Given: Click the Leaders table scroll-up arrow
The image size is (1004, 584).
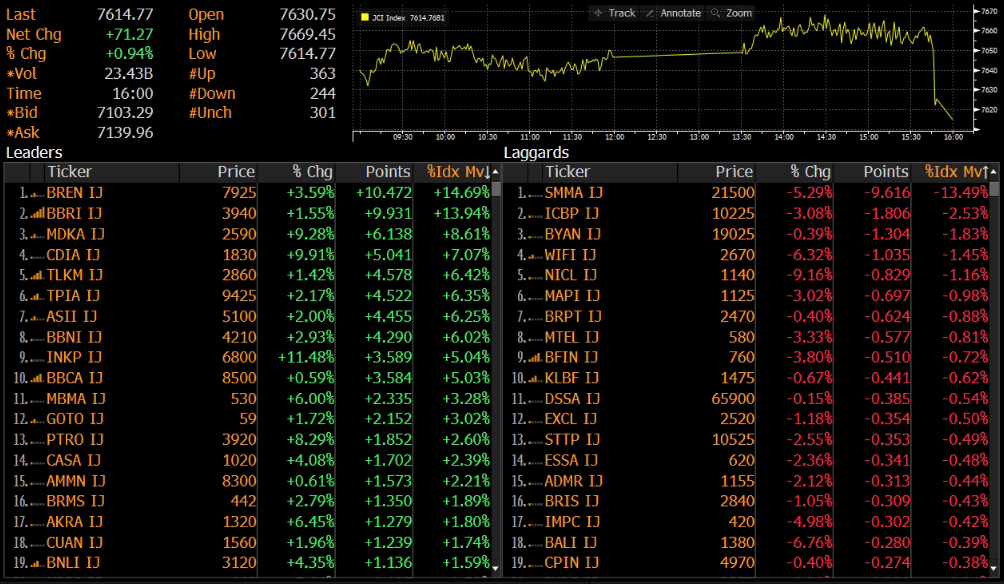Looking at the screenshot, I should click(x=496, y=172).
